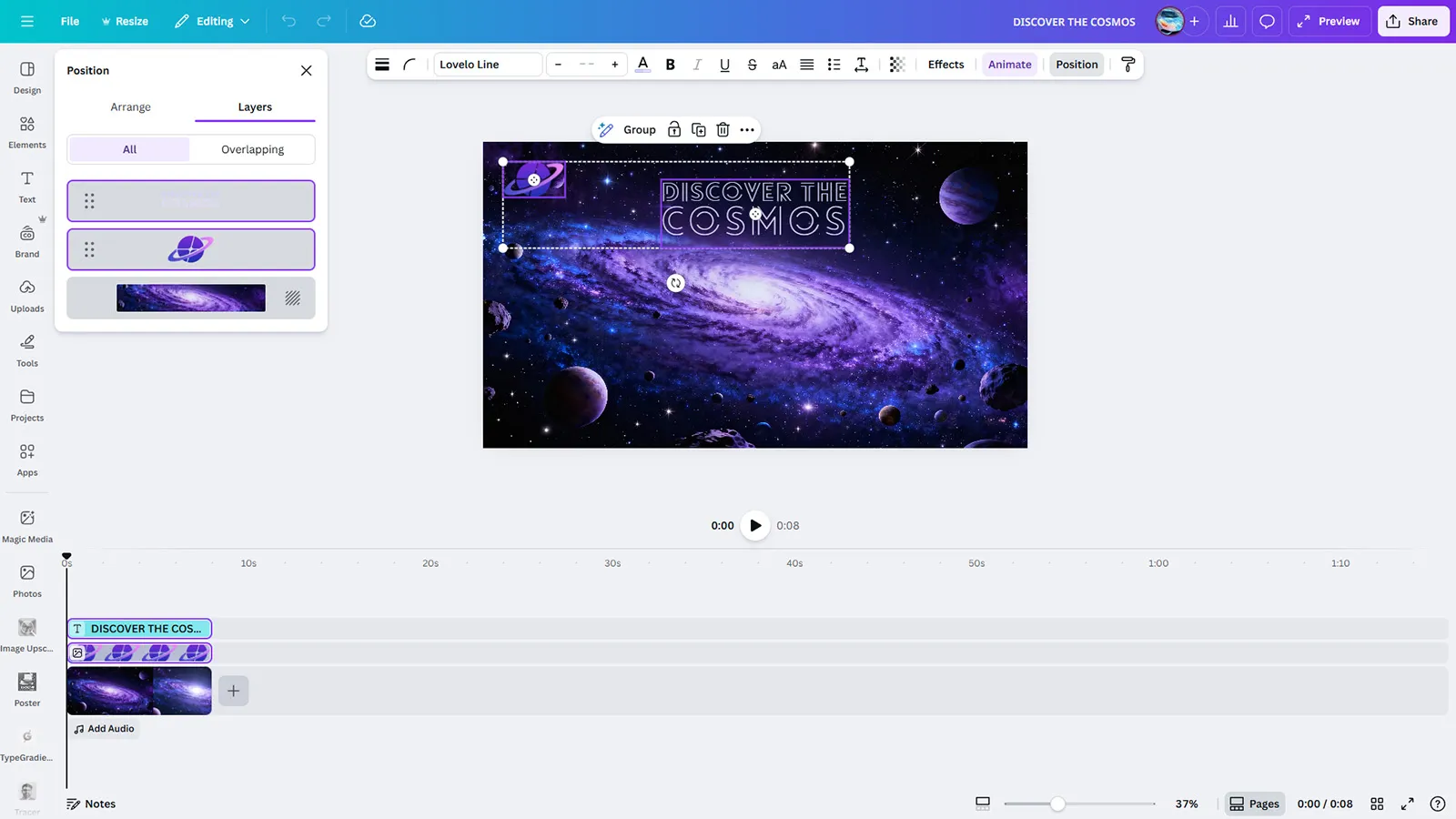Show only Overlapping layers

coord(252,149)
